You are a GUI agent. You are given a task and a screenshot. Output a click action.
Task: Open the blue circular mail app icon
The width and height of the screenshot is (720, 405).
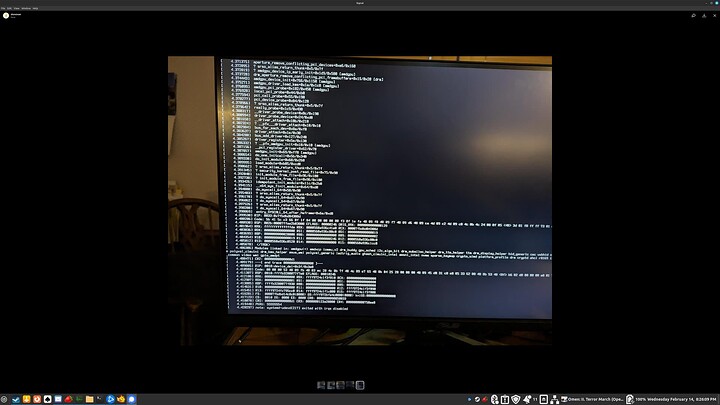[x=110, y=399]
